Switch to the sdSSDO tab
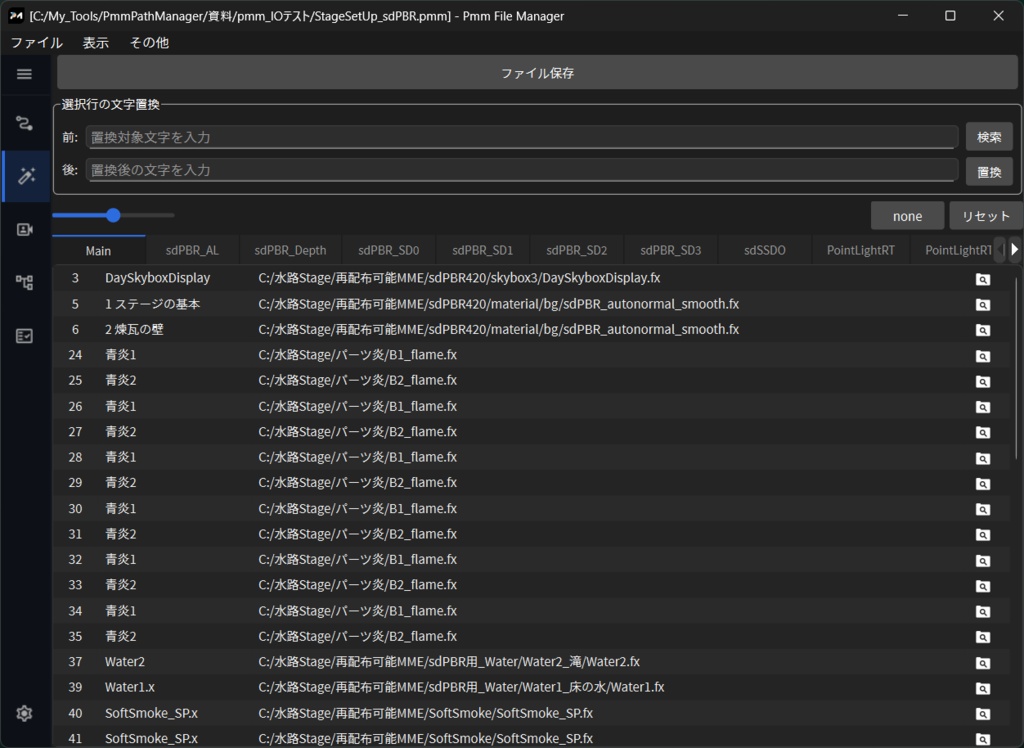 (x=764, y=249)
